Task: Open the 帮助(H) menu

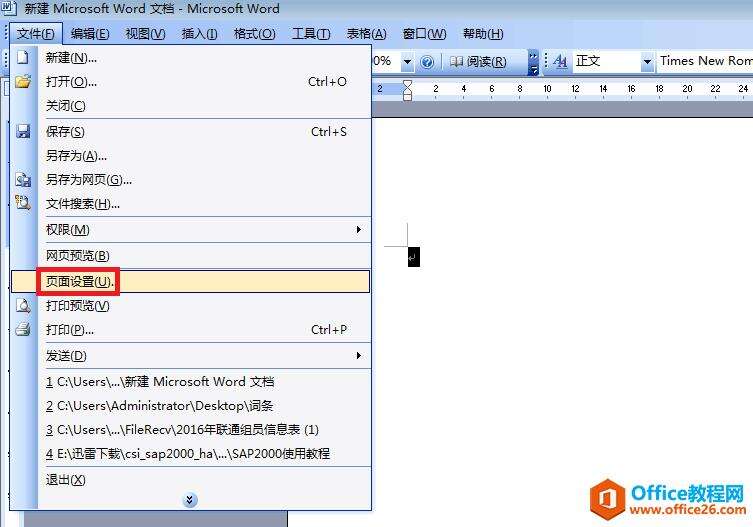Action: 483,34
